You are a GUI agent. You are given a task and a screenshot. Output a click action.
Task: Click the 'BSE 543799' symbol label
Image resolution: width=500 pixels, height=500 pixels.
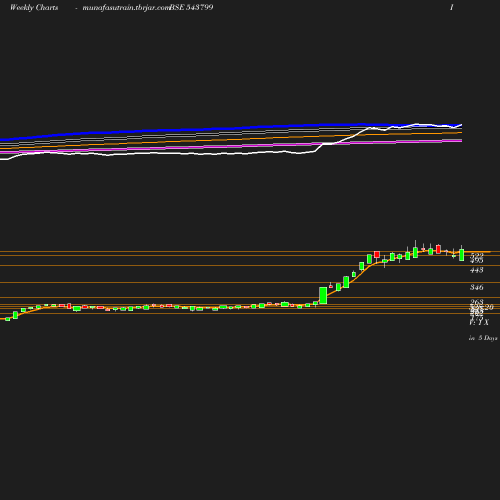[x=191, y=7]
